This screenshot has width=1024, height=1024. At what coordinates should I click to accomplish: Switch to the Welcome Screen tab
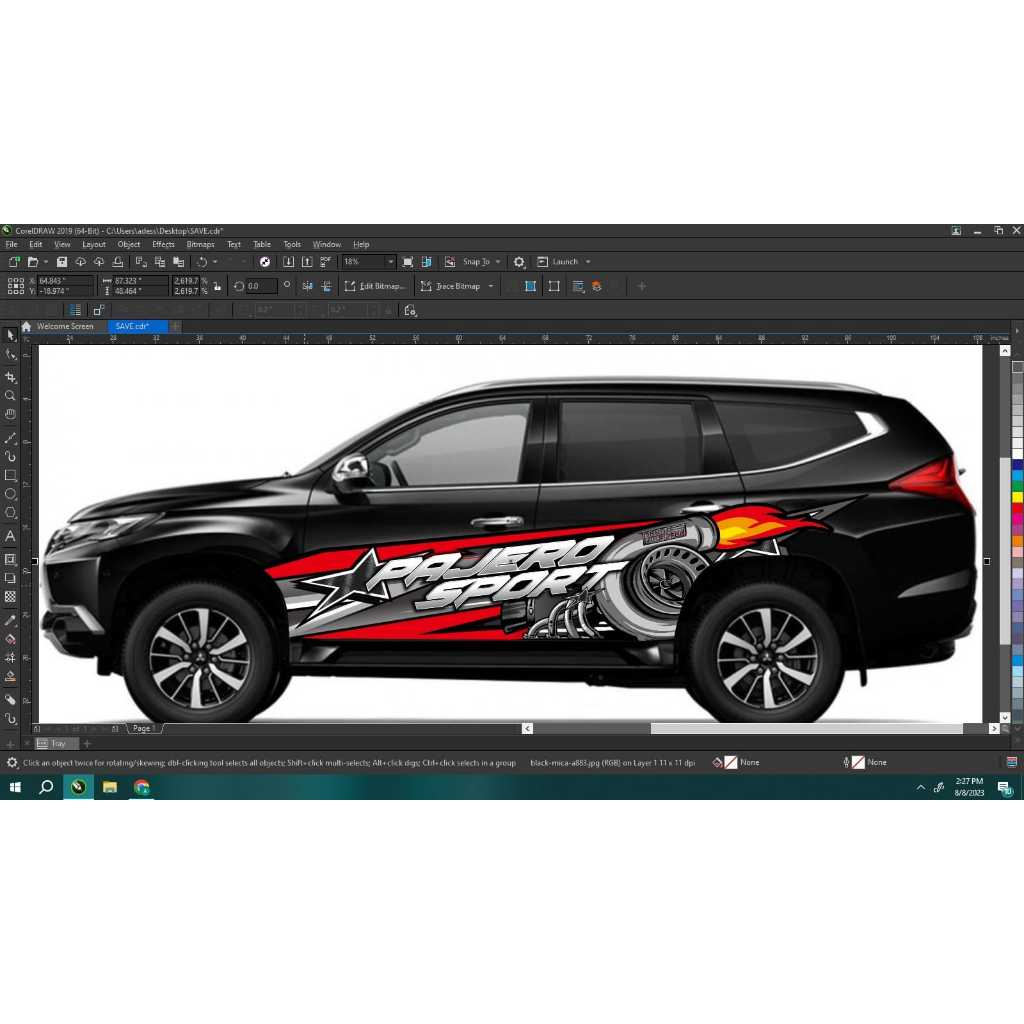click(x=67, y=326)
